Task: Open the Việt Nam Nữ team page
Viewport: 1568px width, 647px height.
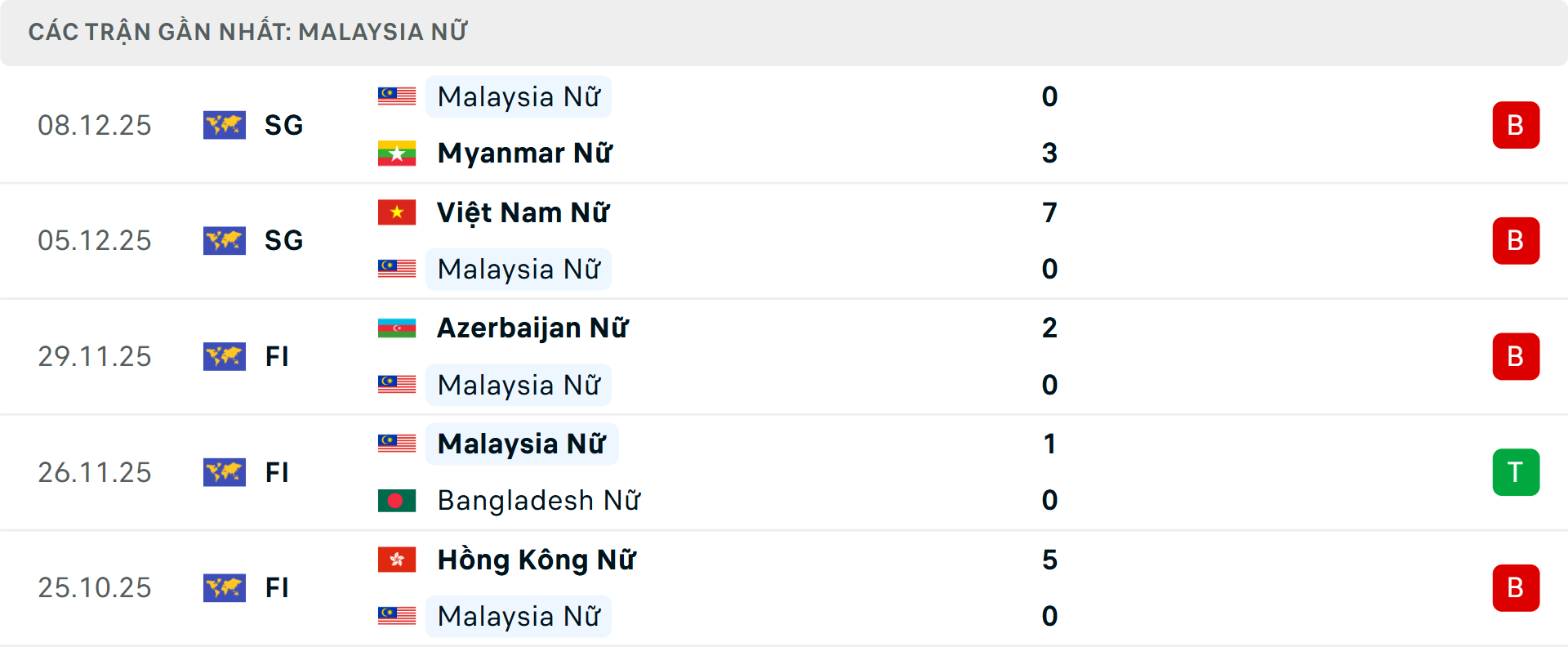Action: (523, 212)
